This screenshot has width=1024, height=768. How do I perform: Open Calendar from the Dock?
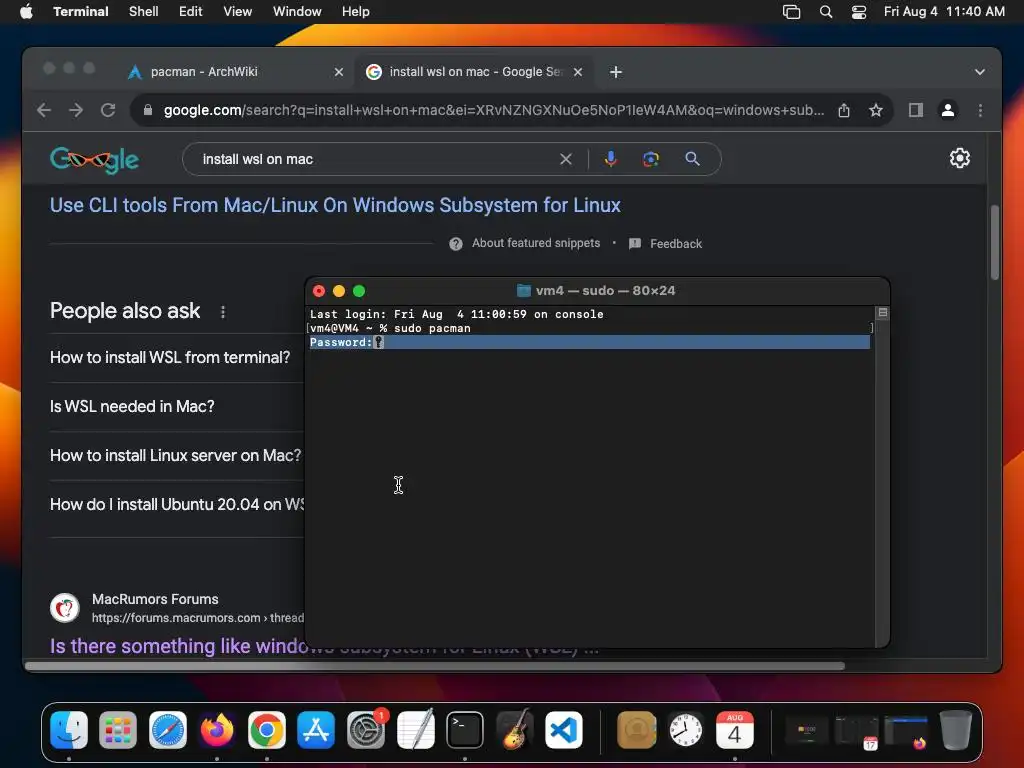point(735,730)
